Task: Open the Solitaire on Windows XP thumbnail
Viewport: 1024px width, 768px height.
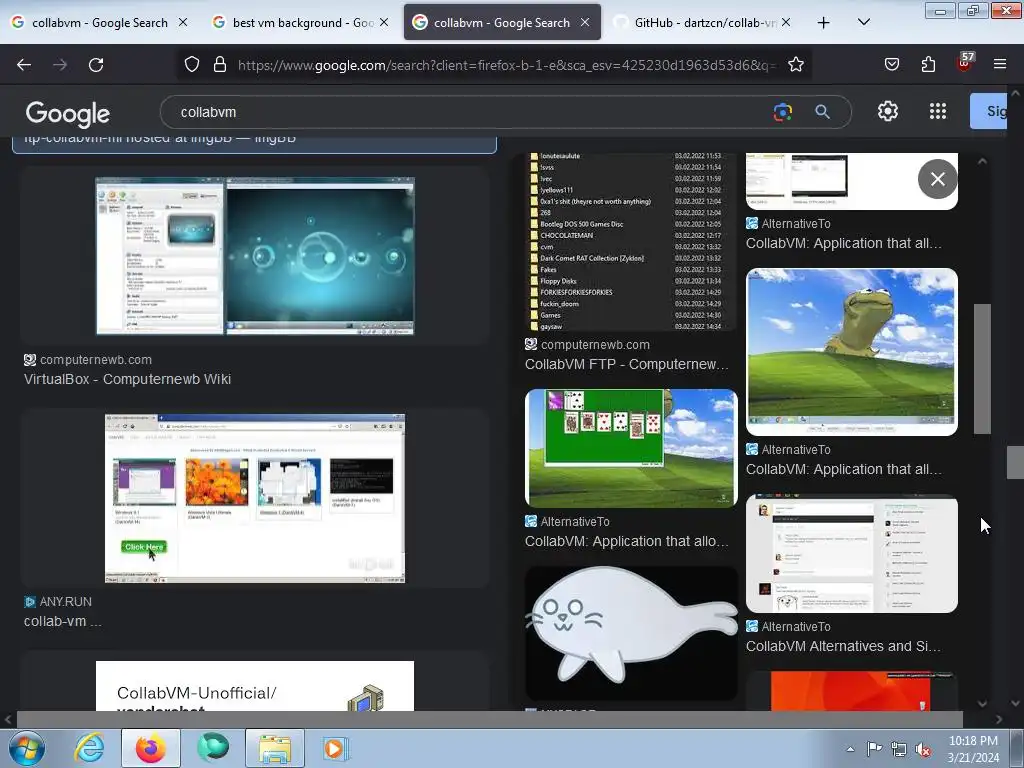Action: tap(631, 448)
